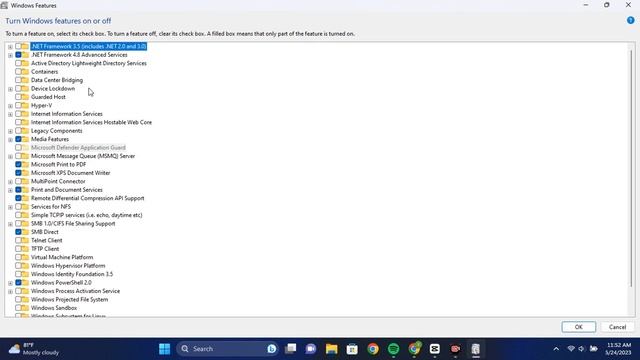Screen dimensions: 640x360
Task: Expand Windows PowerShell 2.0 node
Action: (x=10, y=283)
